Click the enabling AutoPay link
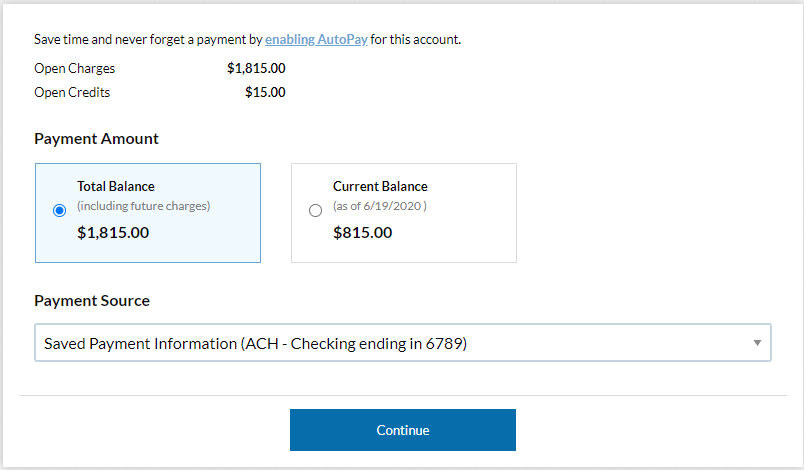 pyautogui.click(x=316, y=40)
